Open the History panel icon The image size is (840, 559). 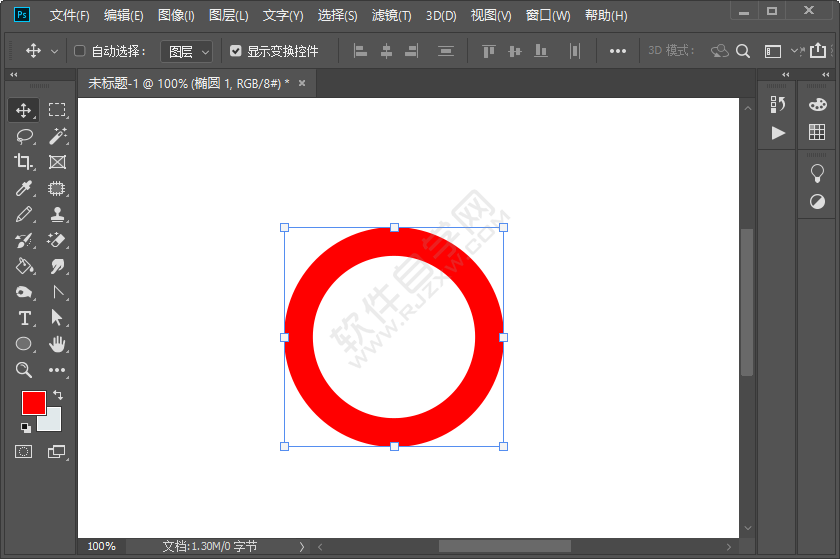click(x=778, y=104)
